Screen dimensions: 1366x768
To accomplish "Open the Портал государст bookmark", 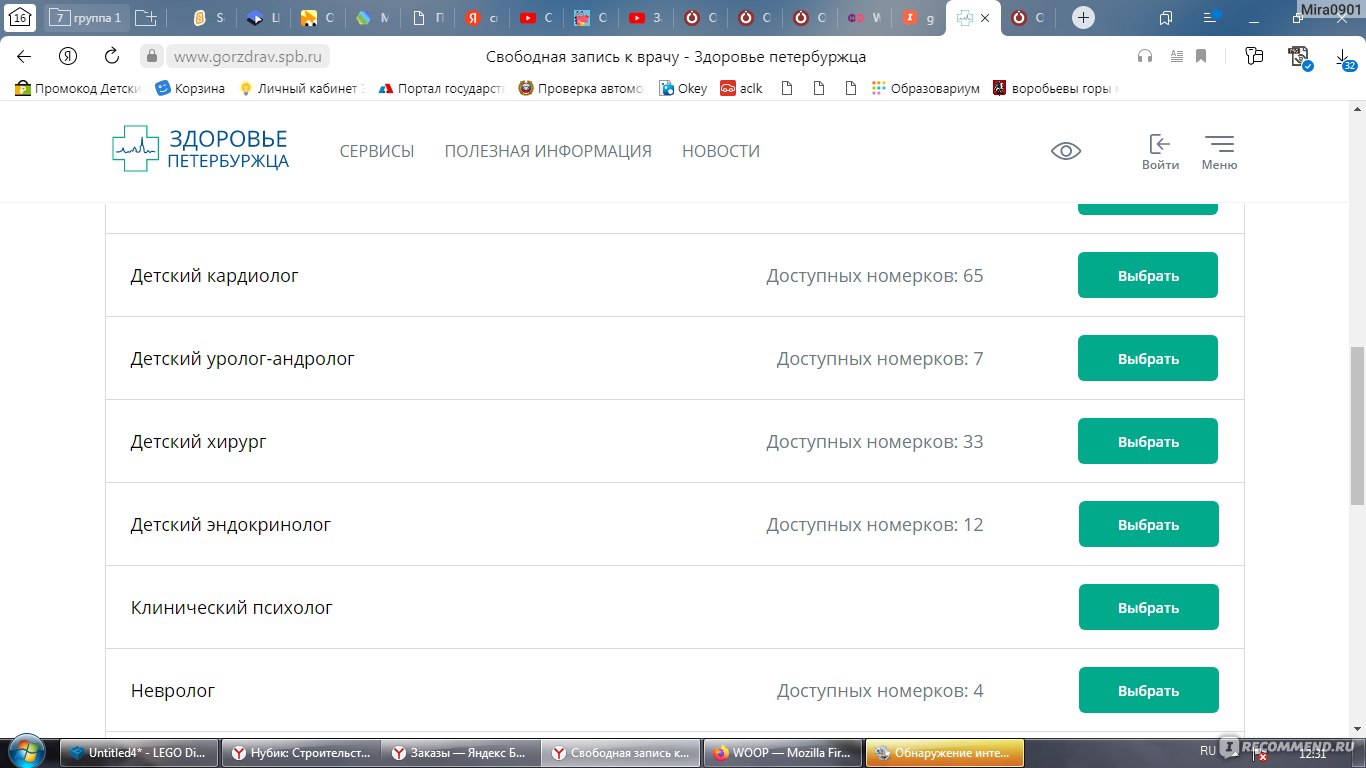I will (x=441, y=88).
